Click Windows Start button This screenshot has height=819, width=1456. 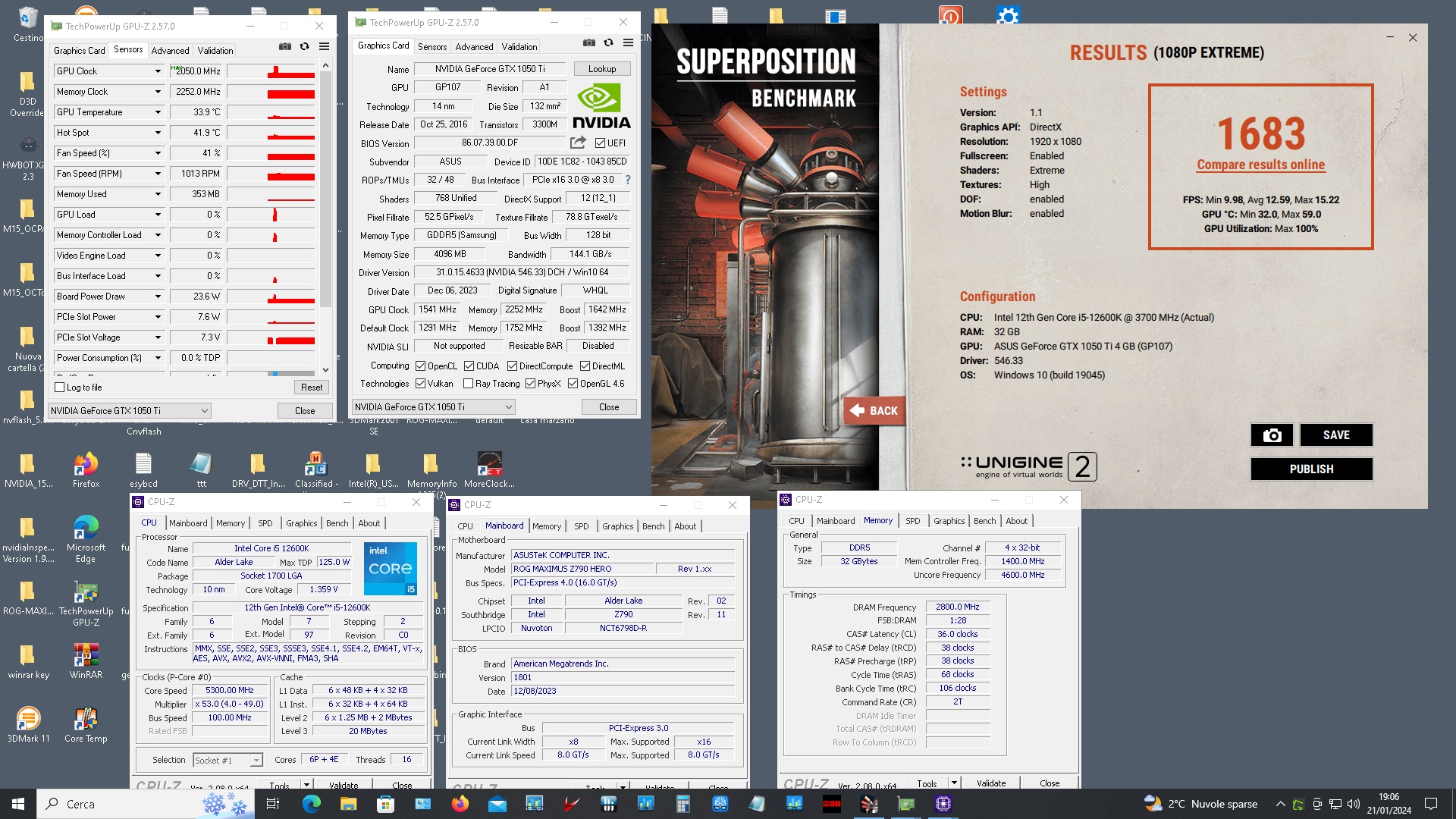(x=18, y=804)
